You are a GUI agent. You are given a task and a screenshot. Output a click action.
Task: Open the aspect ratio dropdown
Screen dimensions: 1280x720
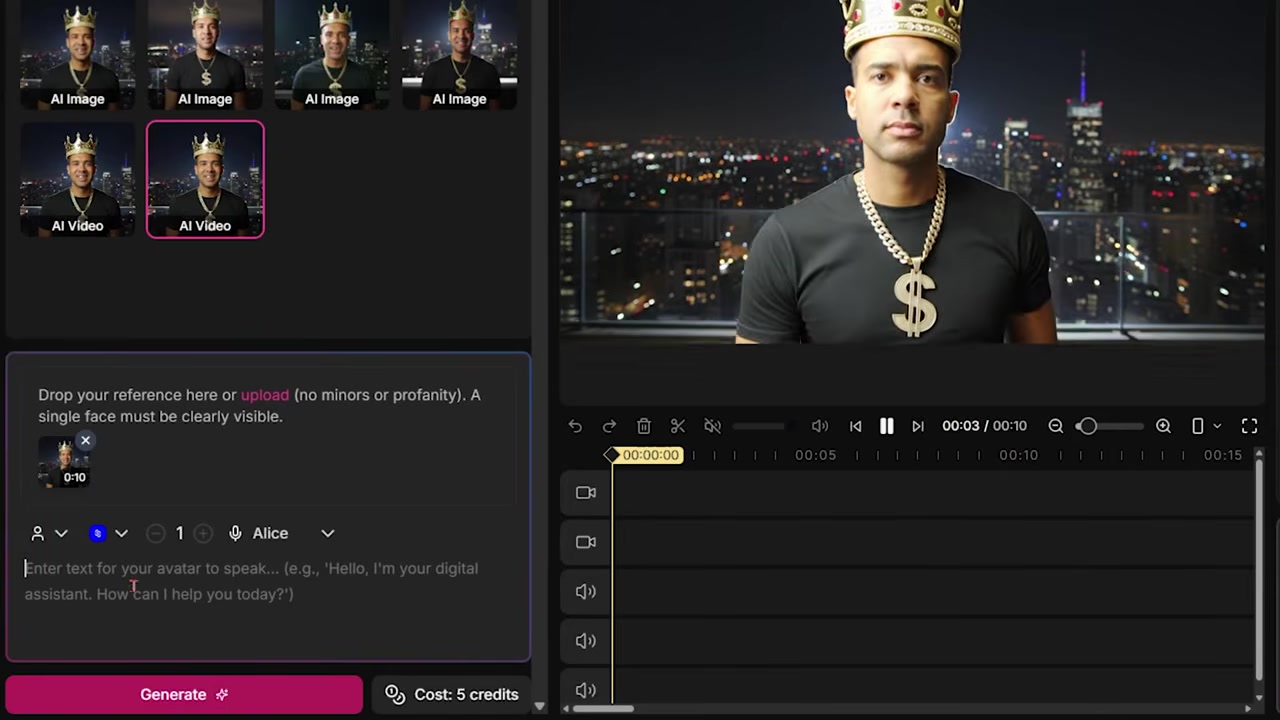[1206, 426]
